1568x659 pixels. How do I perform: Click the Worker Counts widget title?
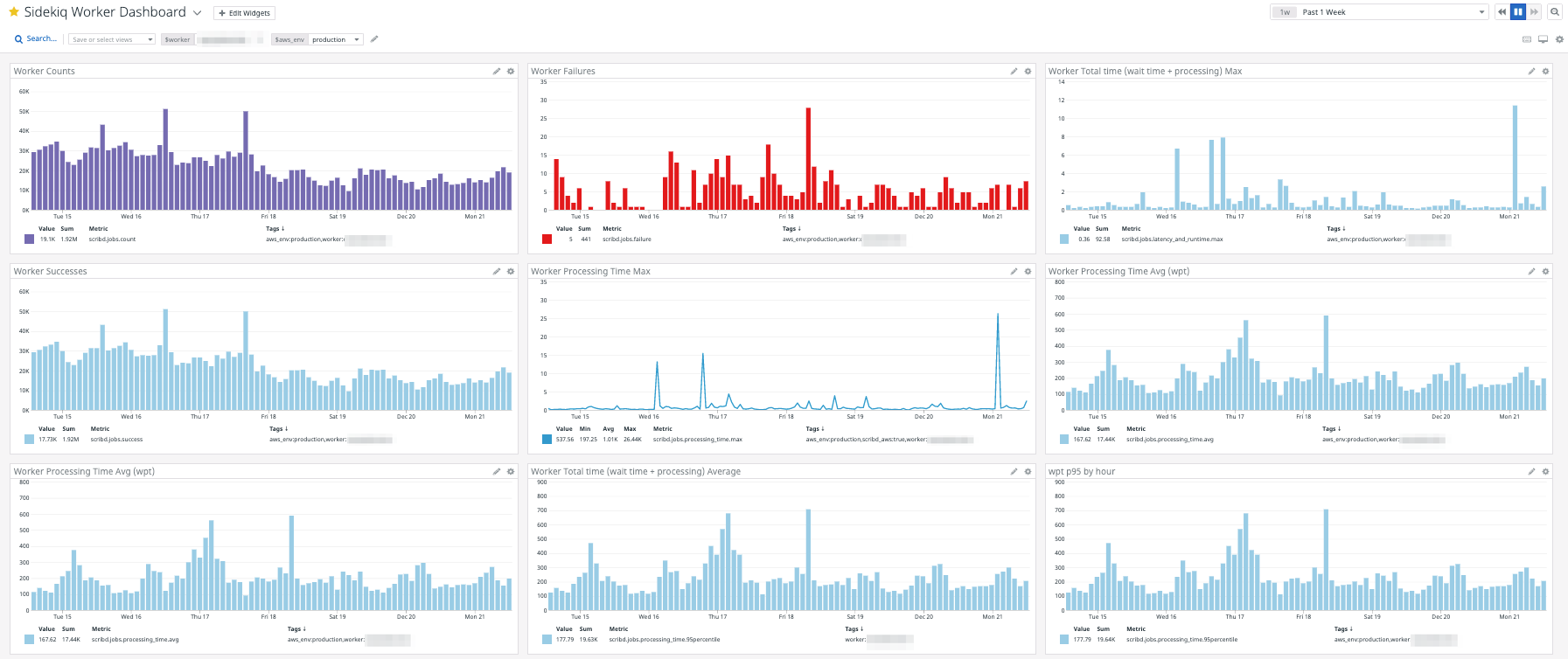[45, 72]
